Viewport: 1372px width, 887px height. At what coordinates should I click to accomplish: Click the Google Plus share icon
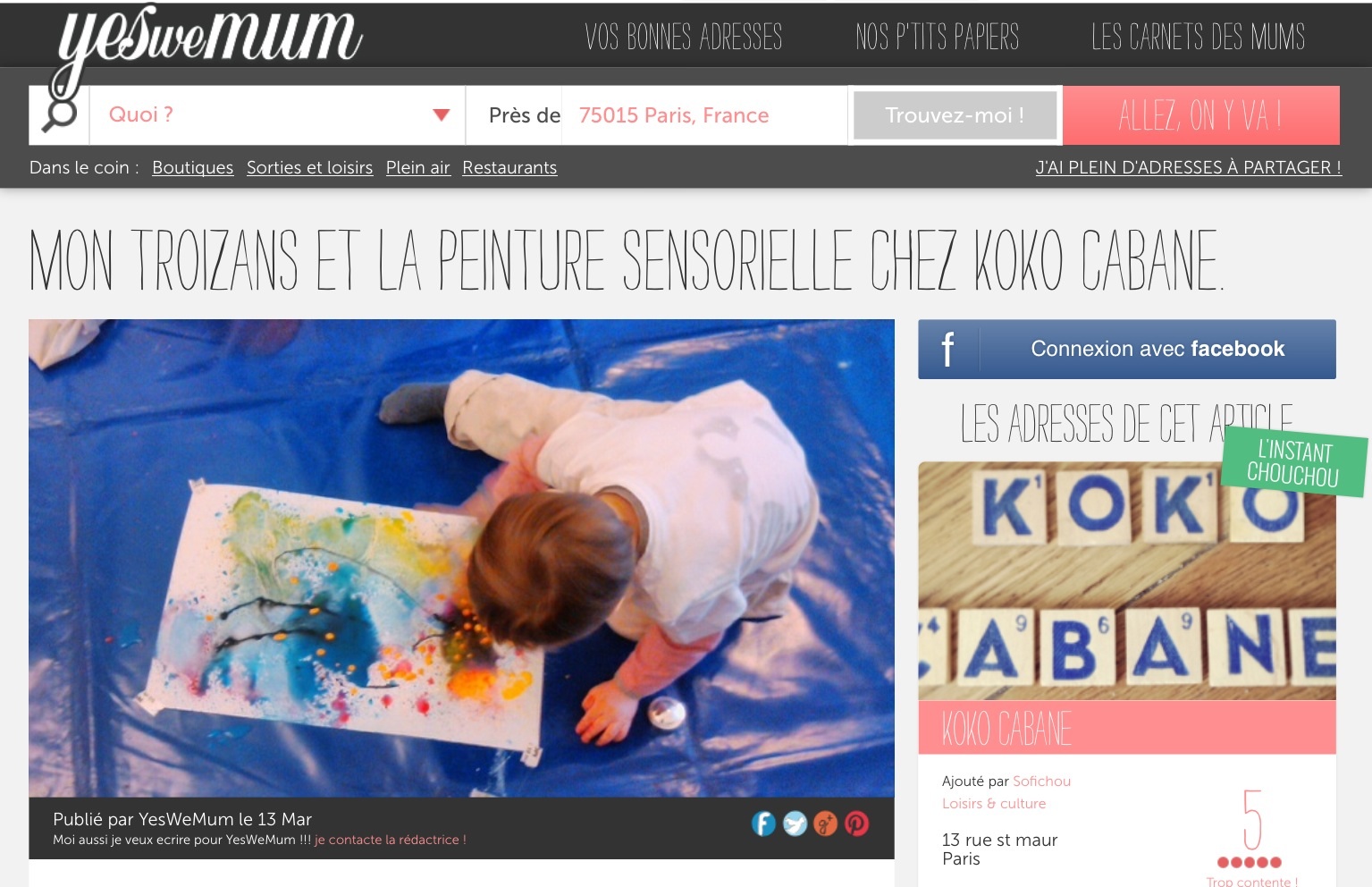[x=826, y=823]
